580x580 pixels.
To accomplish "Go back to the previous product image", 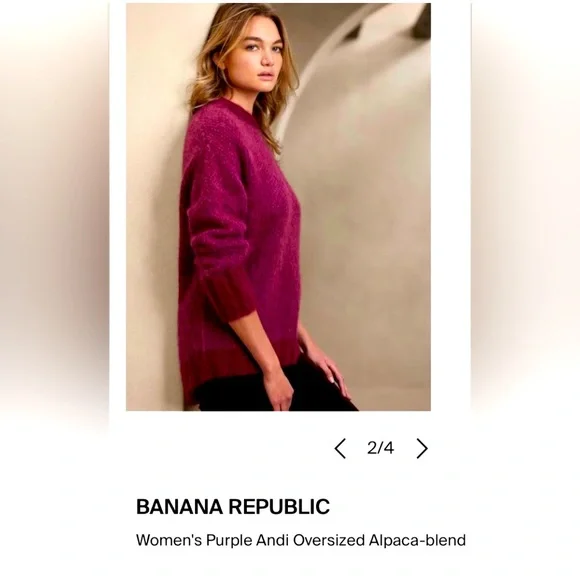I will tap(340, 449).
